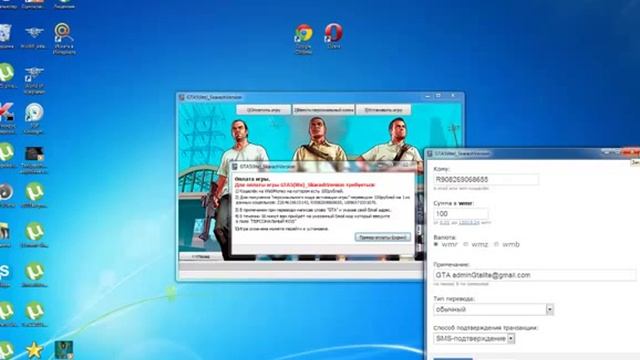The image size is (640, 360).
Task: Click the recipient field containing R908269068655
Action: [x=486, y=180]
